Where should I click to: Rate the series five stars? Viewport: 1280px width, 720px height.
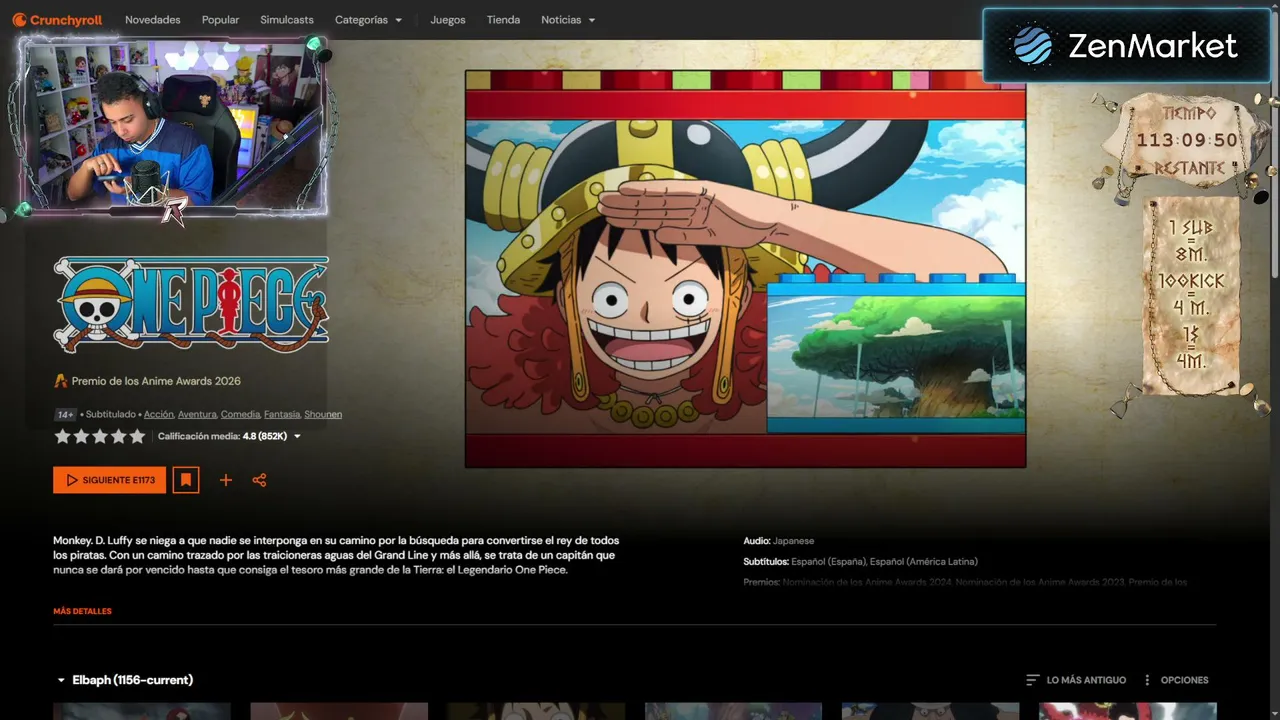click(137, 436)
